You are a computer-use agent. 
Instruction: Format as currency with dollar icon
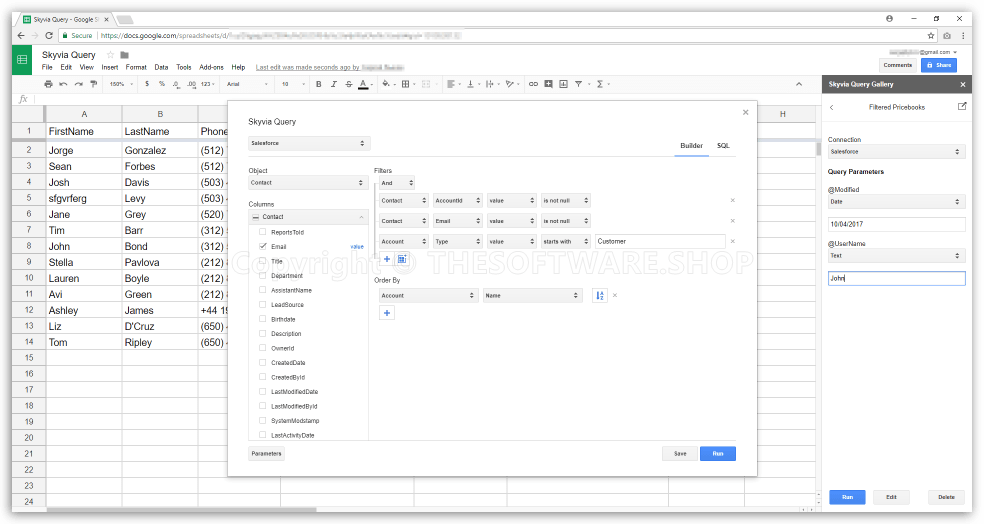(x=147, y=84)
